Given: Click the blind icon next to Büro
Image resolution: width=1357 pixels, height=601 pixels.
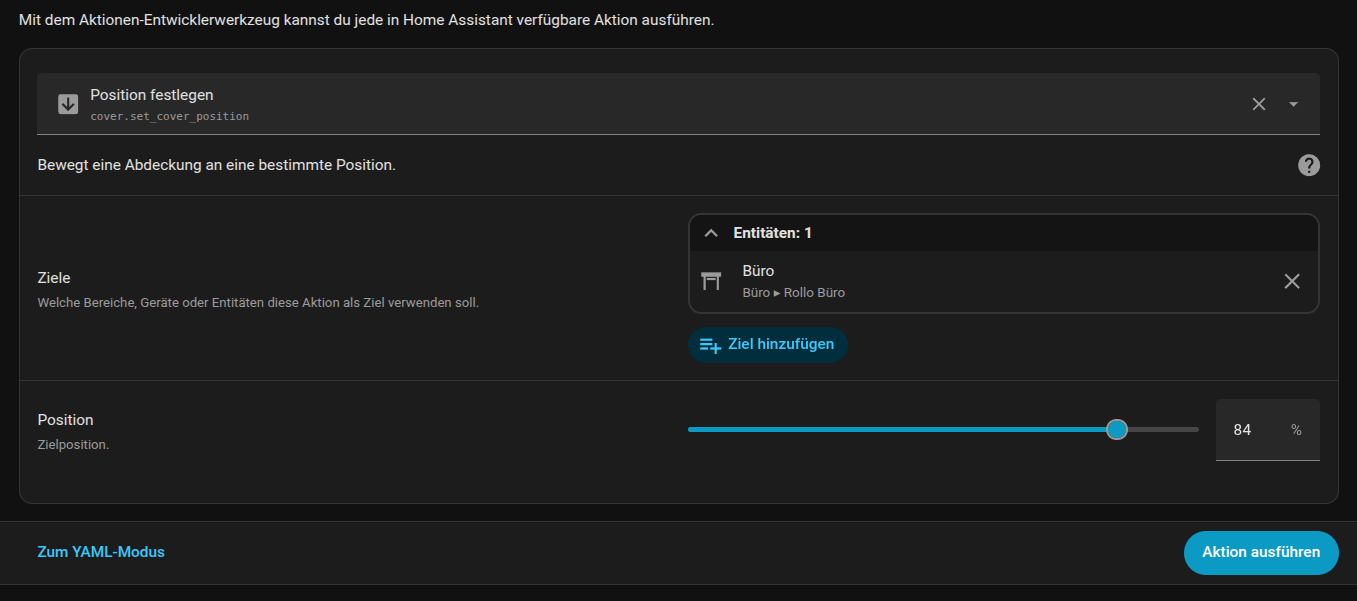Looking at the screenshot, I should (x=711, y=281).
